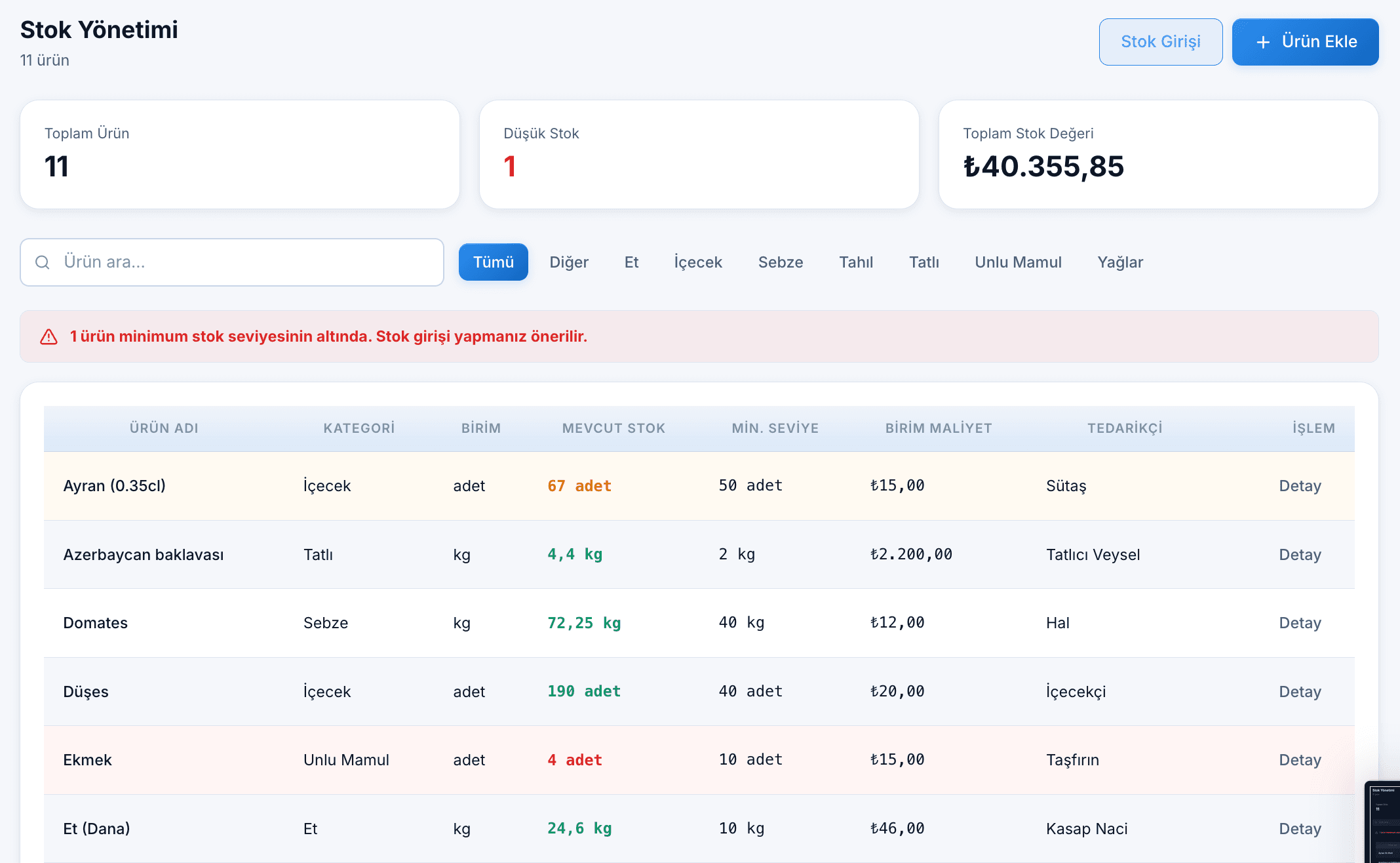1400x863 pixels.
Task: Filter by Diğer category
Action: (x=568, y=262)
